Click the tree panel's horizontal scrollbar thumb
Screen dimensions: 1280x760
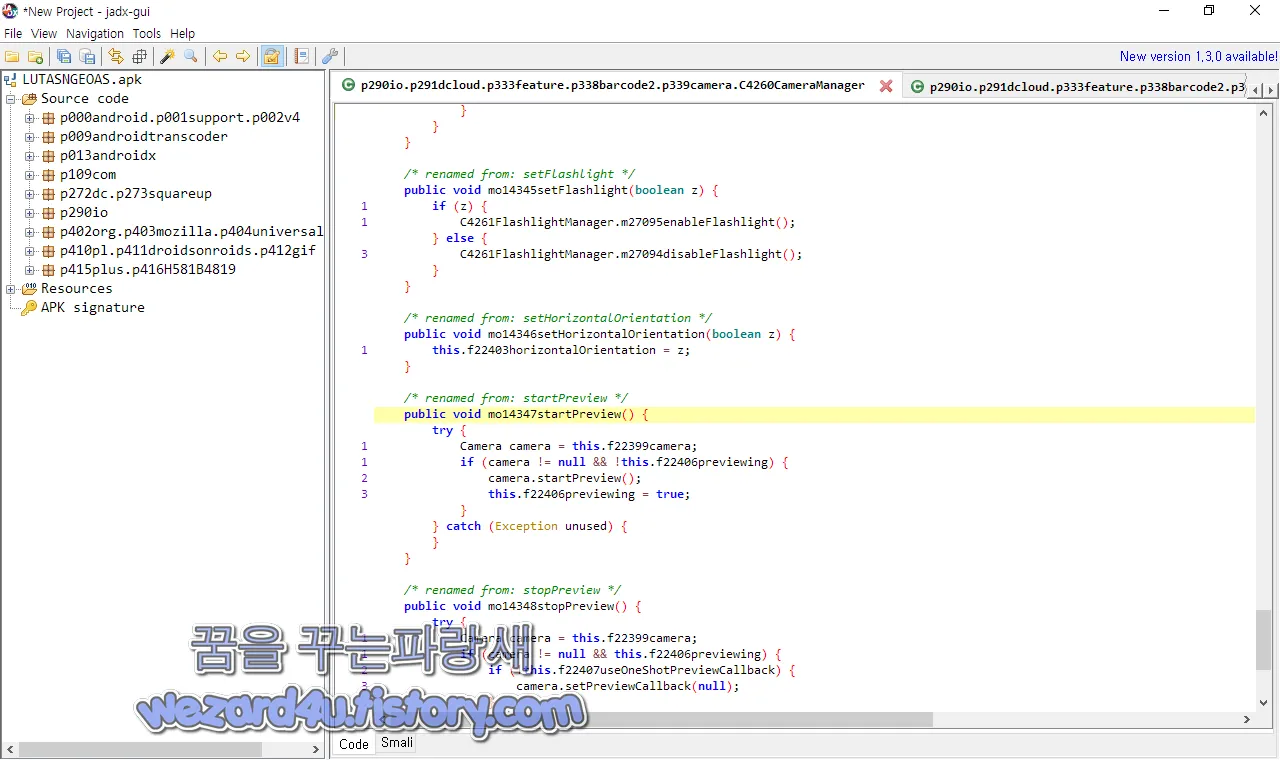(140, 750)
